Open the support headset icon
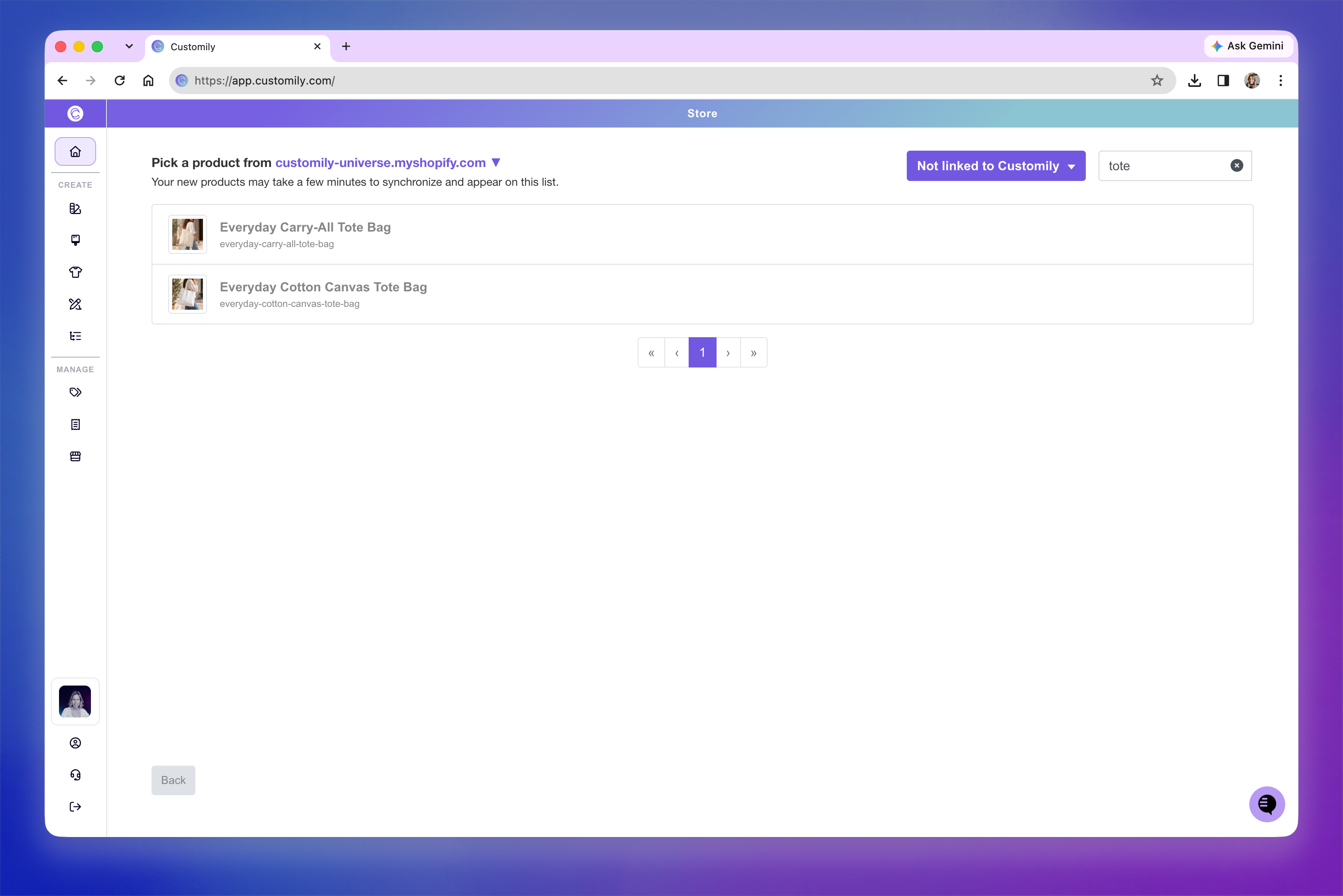 point(75,774)
